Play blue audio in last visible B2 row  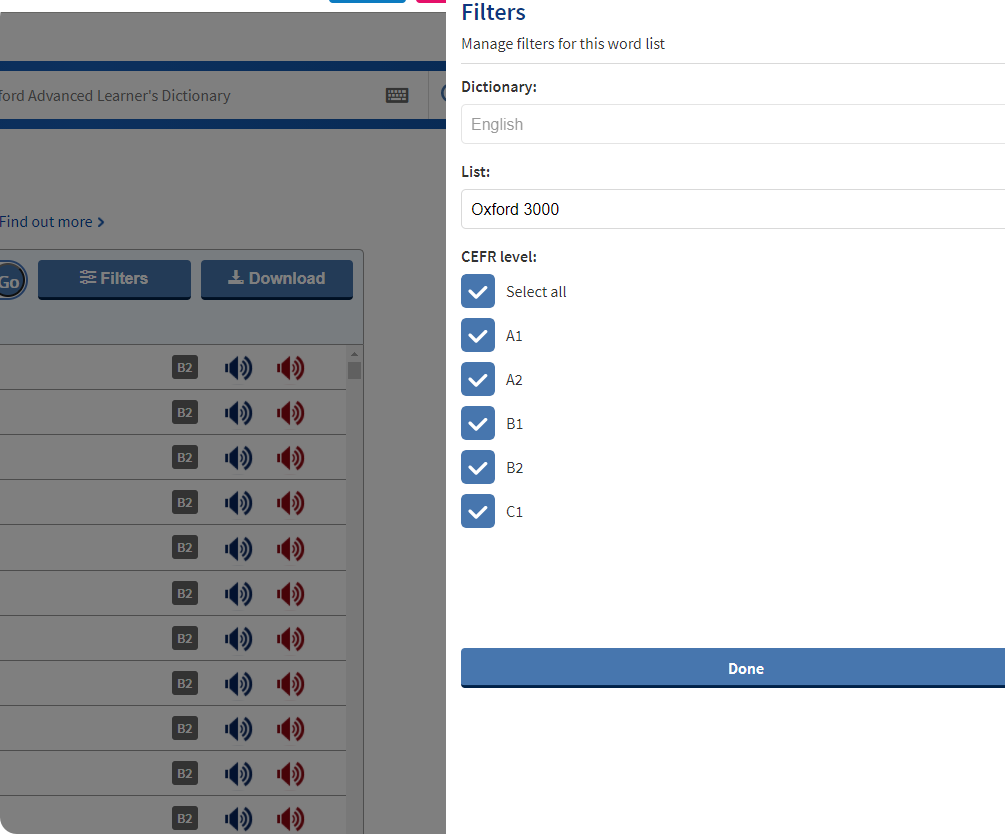coord(238,819)
